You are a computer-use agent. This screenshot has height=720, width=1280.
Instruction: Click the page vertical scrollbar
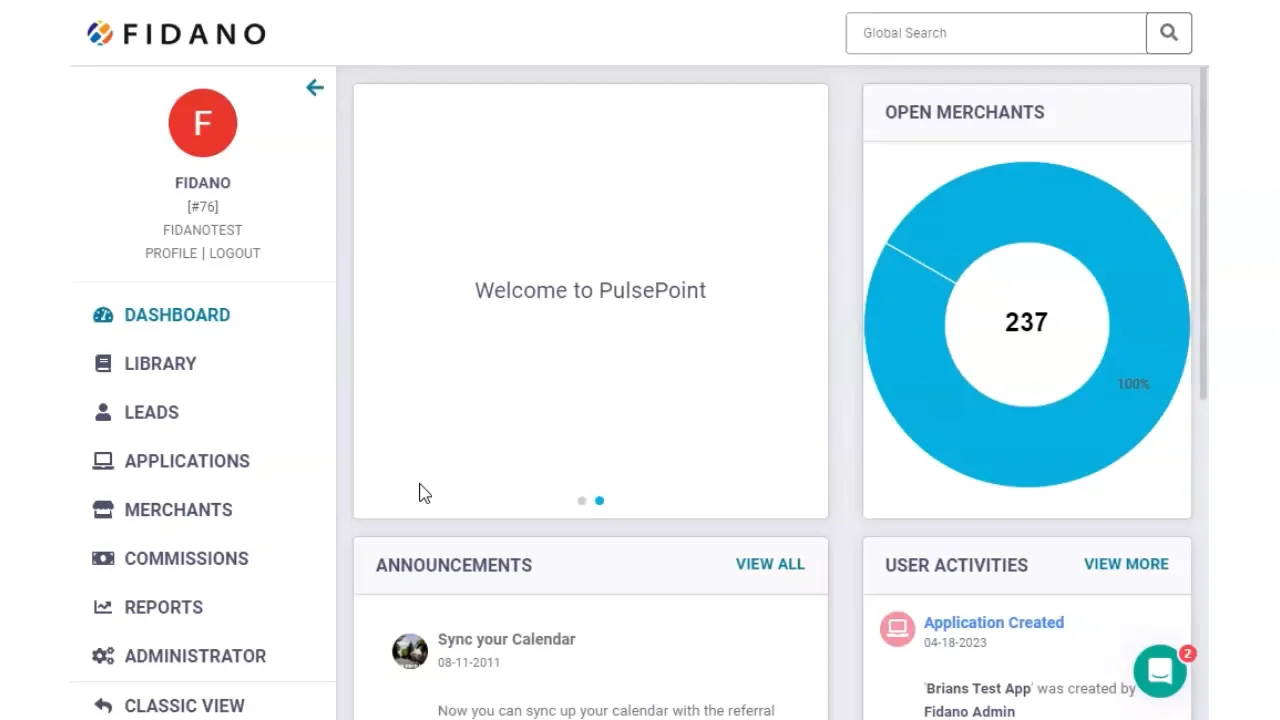tap(1204, 235)
